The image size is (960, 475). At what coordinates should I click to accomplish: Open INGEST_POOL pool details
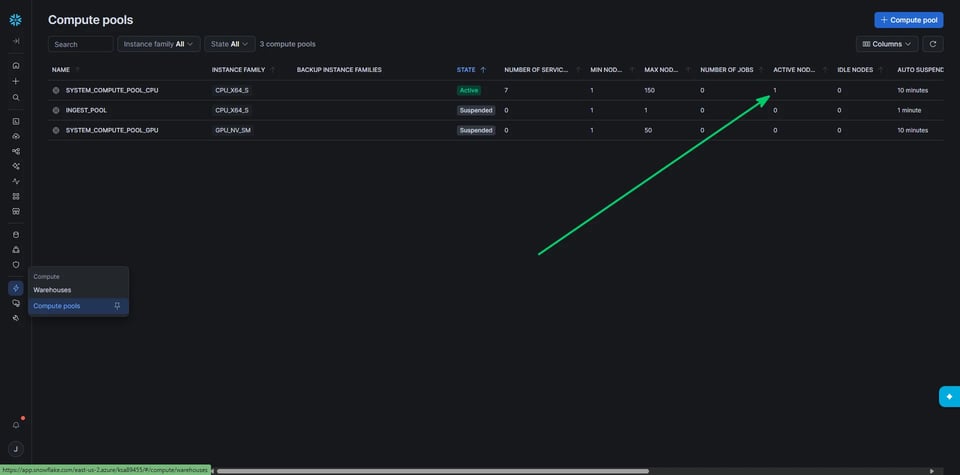pyautogui.click(x=86, y=110)
